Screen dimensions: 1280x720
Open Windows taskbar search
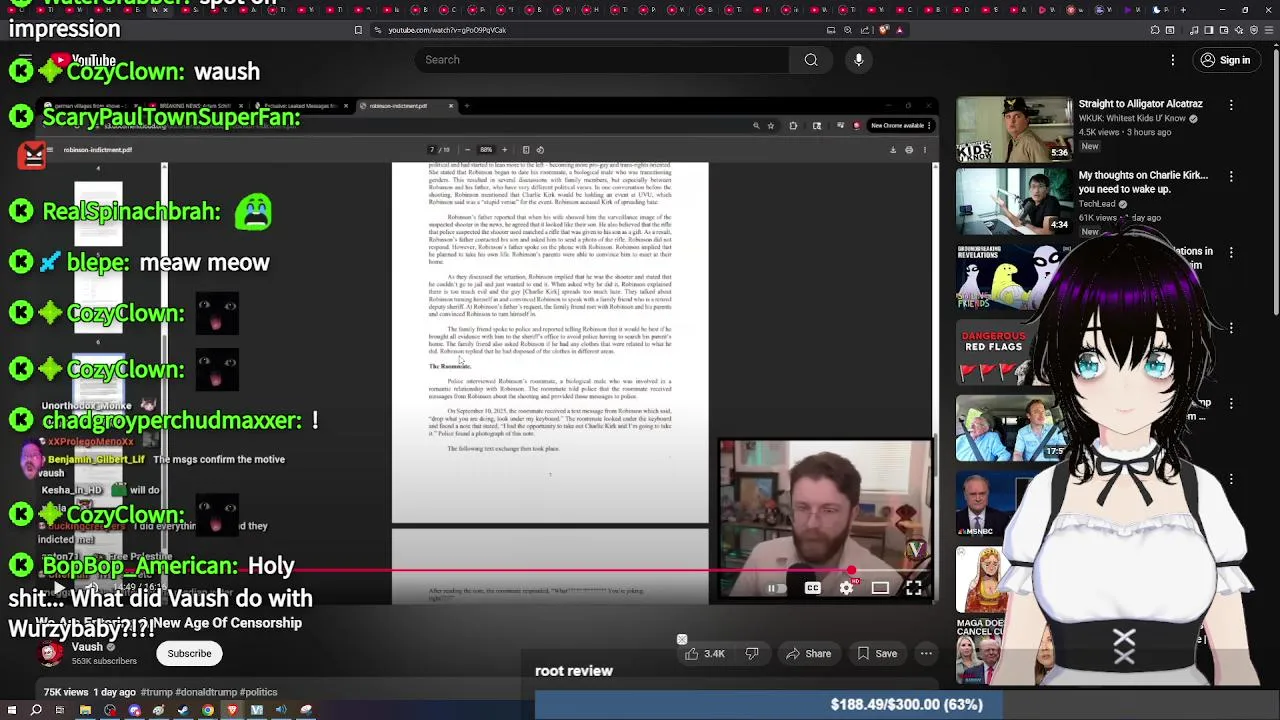[x=36, y=710]
